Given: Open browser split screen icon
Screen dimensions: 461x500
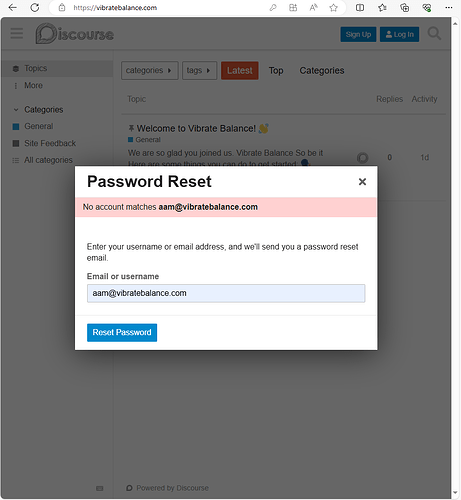Looking at the screenshot, I should (x=360, y=7).
